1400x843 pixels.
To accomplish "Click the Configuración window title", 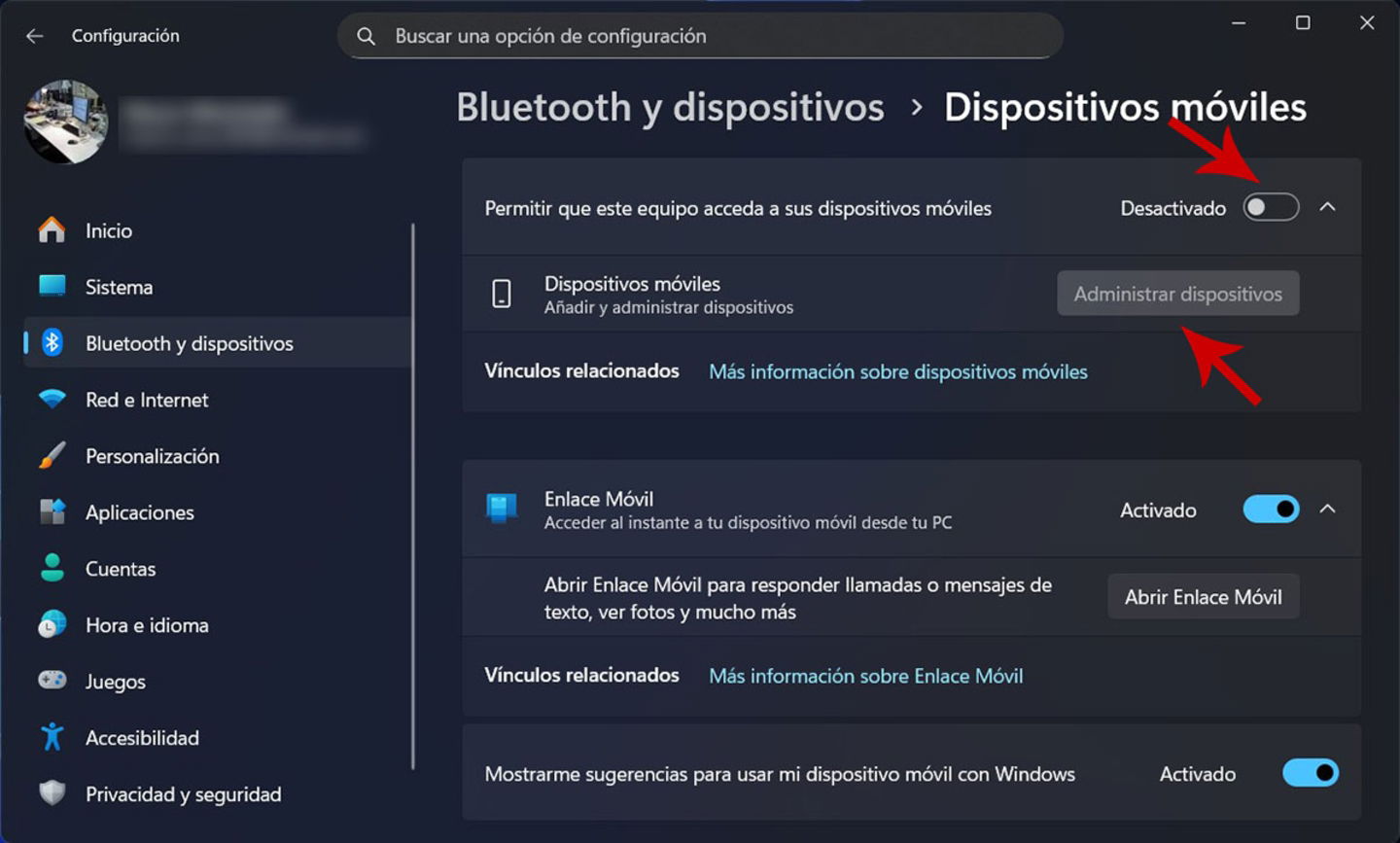I will pos(125,36).
